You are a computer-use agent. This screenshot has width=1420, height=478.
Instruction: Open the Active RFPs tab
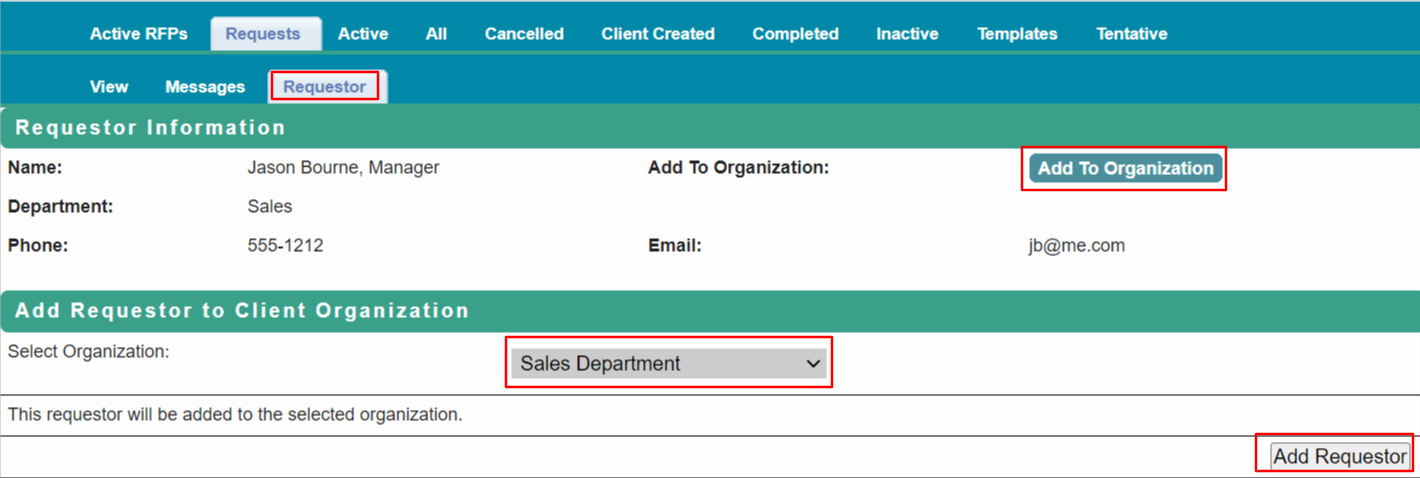(x=138, y=34)
